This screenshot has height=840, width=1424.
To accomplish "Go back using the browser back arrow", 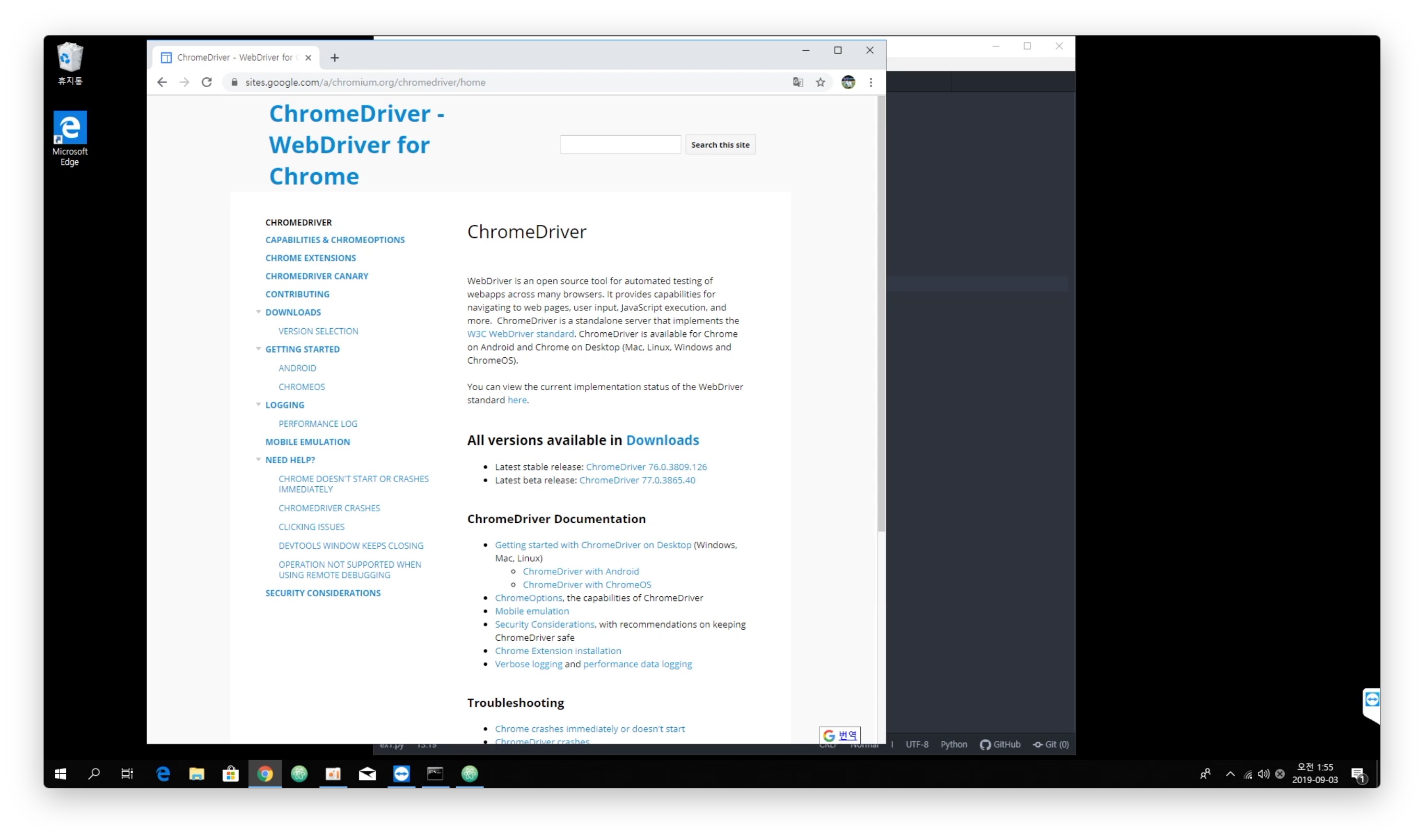I will [162, 82].
